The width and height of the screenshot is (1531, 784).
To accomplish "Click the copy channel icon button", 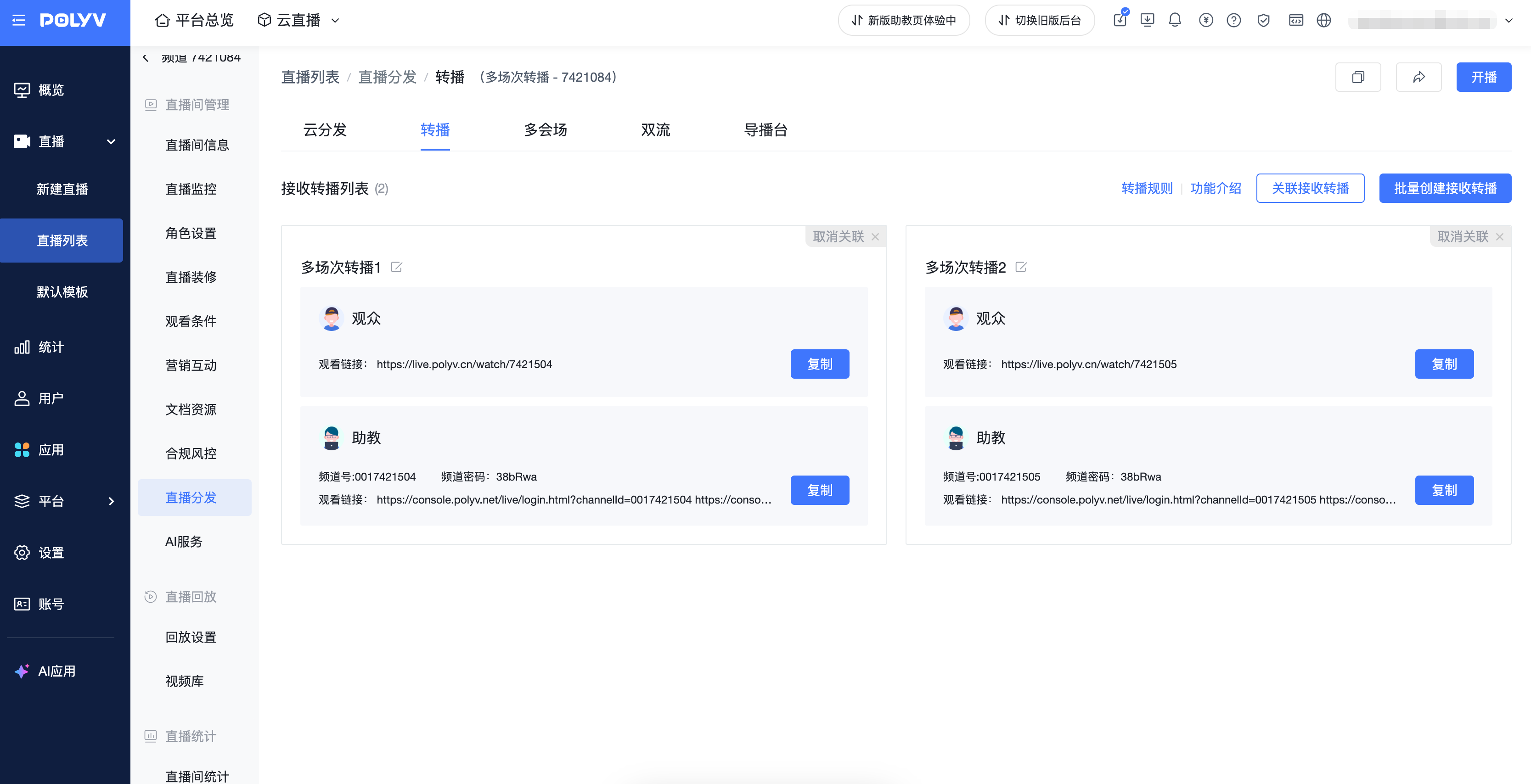I will [x=1358, y=77].
